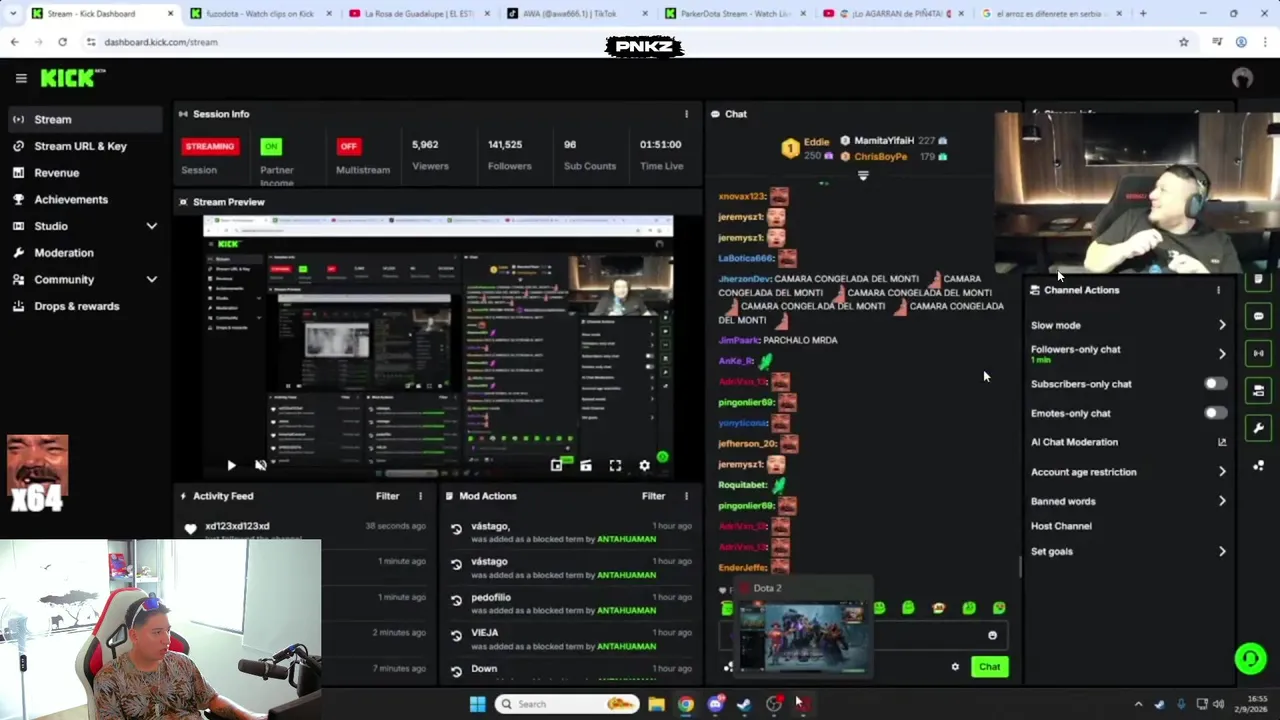Click the green Chat send button
Screen dimensions: 1280x720
(989, 667)
